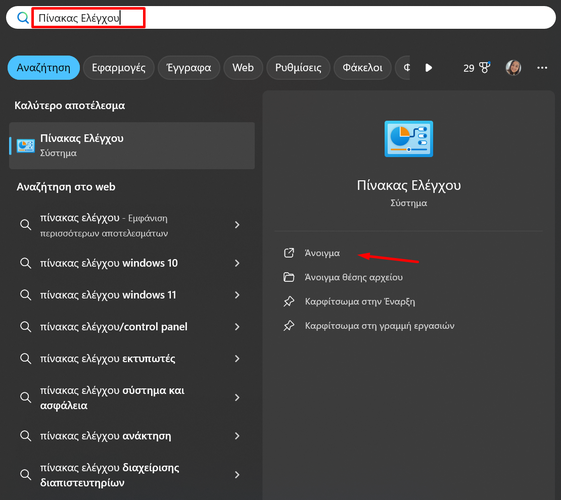561x500 pixels.
Task: Click search icon beside σύστημα και ασφάλεια suggestion
Action: pyautogui.click(x=25, y=397)
